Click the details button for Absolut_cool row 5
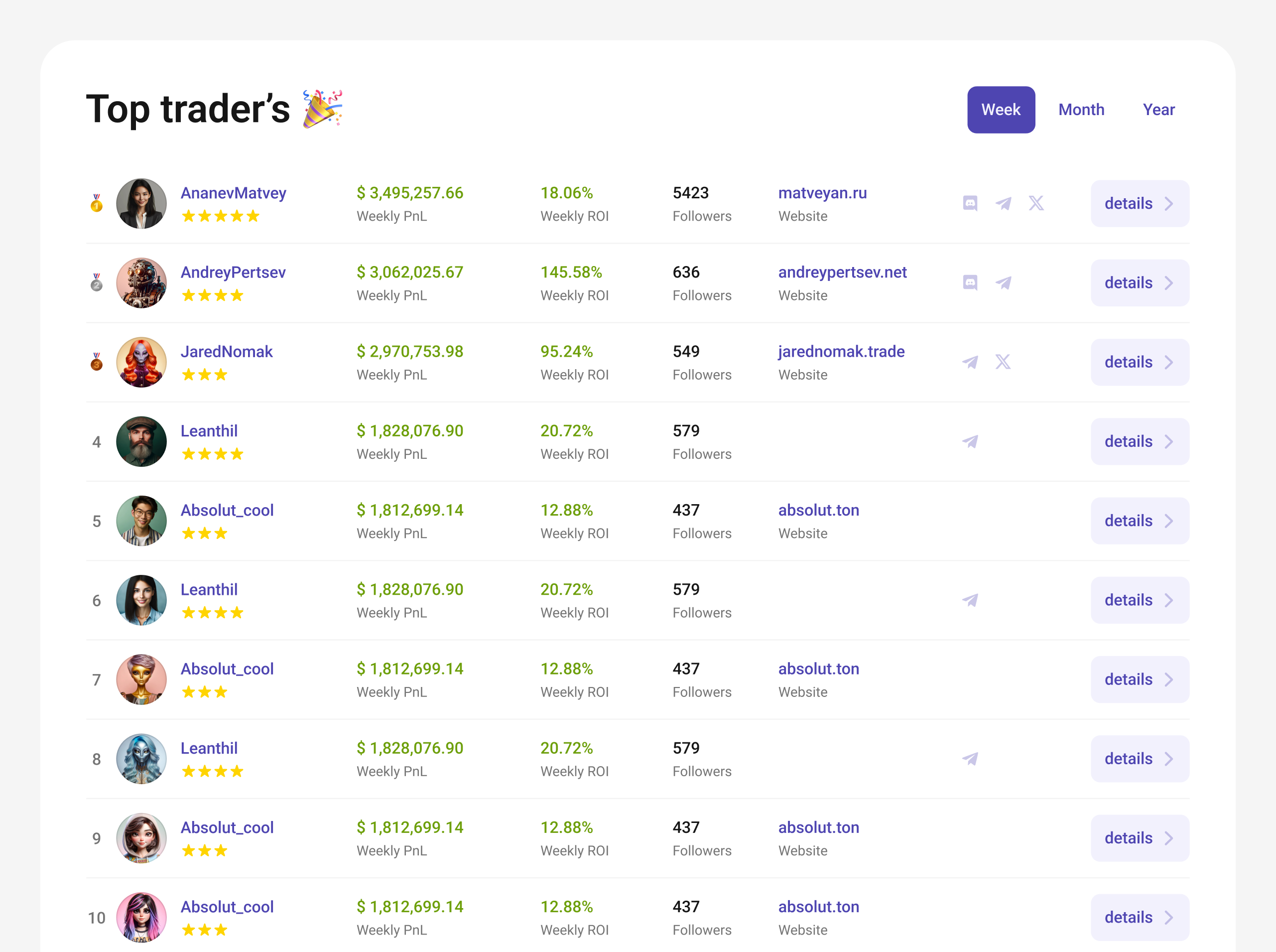This screenshot has width=1276, height=952. click(x=1140, y=521)
